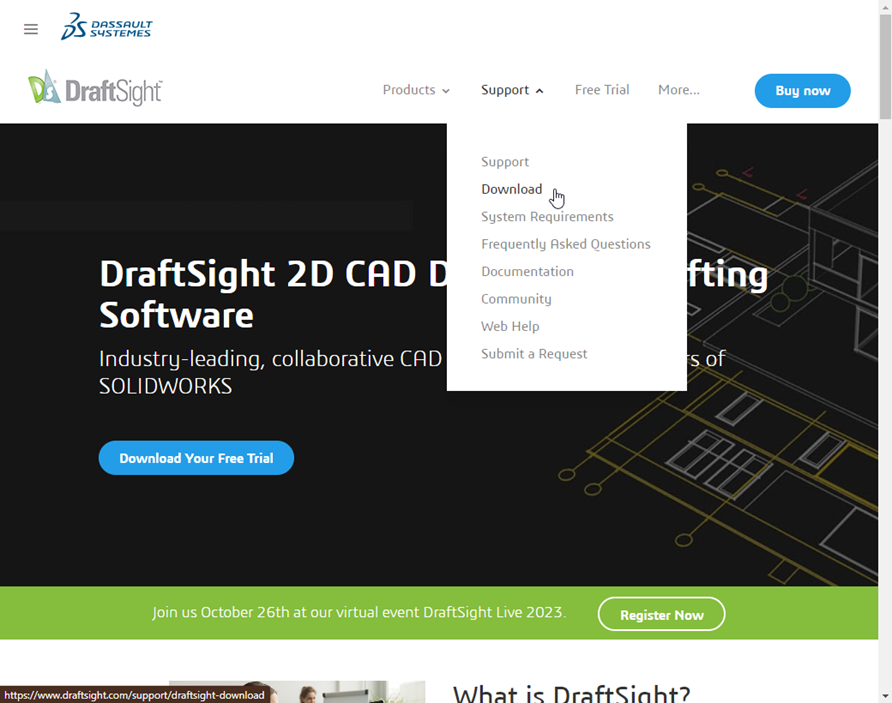Screen dimensions: 892x703
Task: Select Support in the dropdown list
Action: pos(505,162)
